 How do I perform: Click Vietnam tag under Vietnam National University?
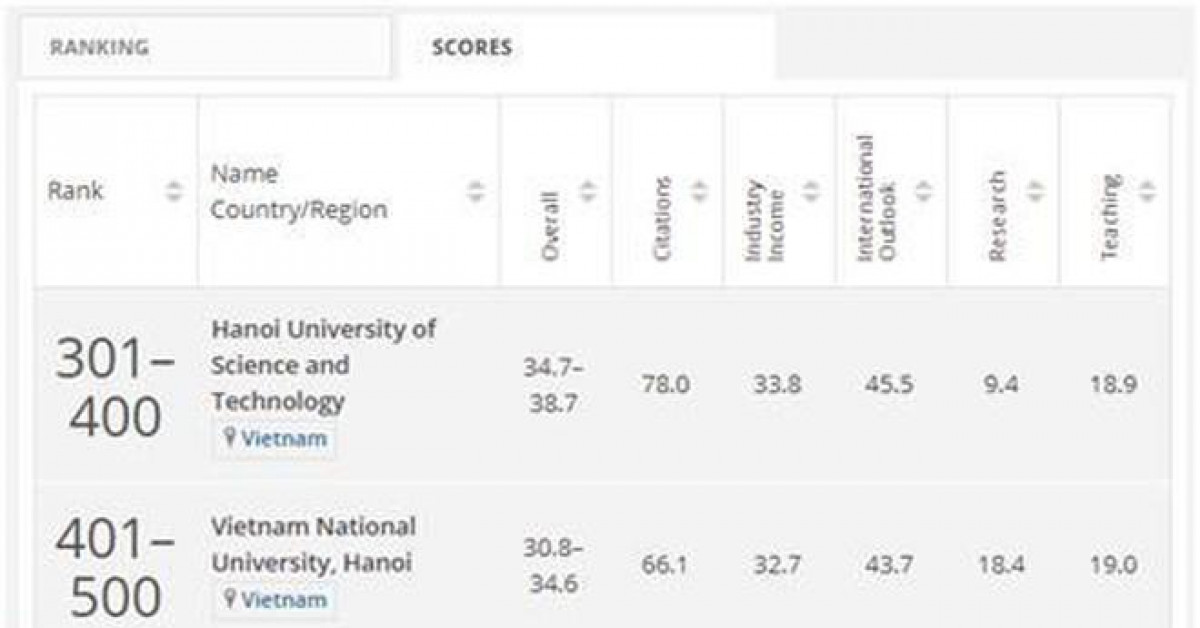pos(283,600)
